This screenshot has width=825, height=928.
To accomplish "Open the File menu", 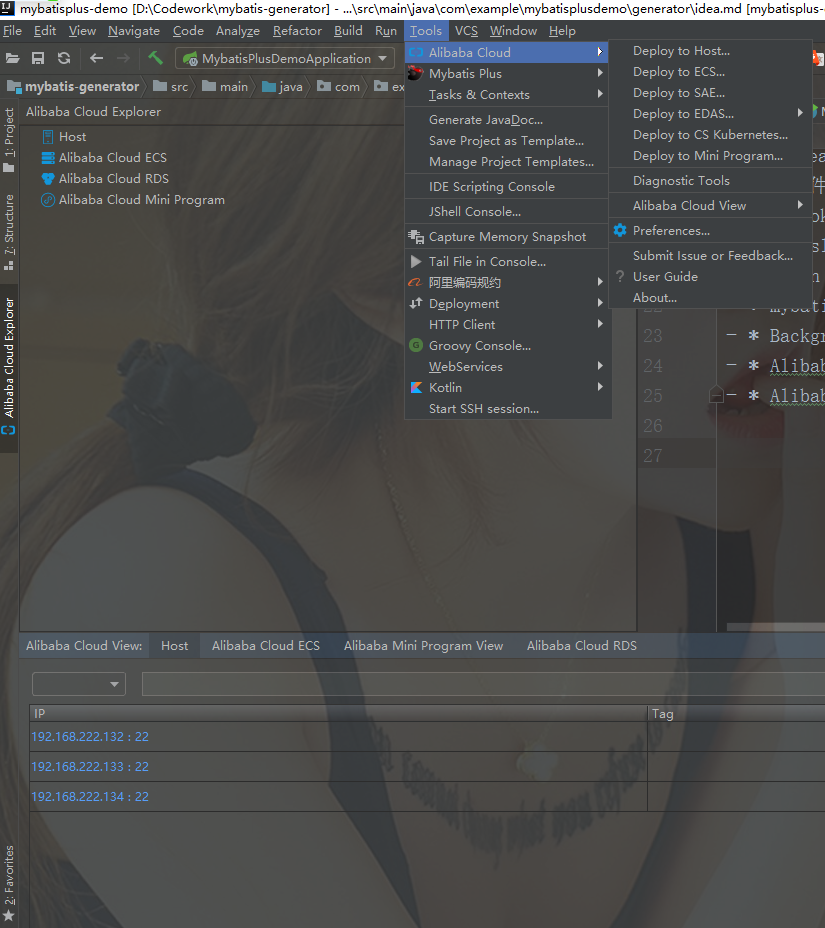I will (x=12, y=31).
